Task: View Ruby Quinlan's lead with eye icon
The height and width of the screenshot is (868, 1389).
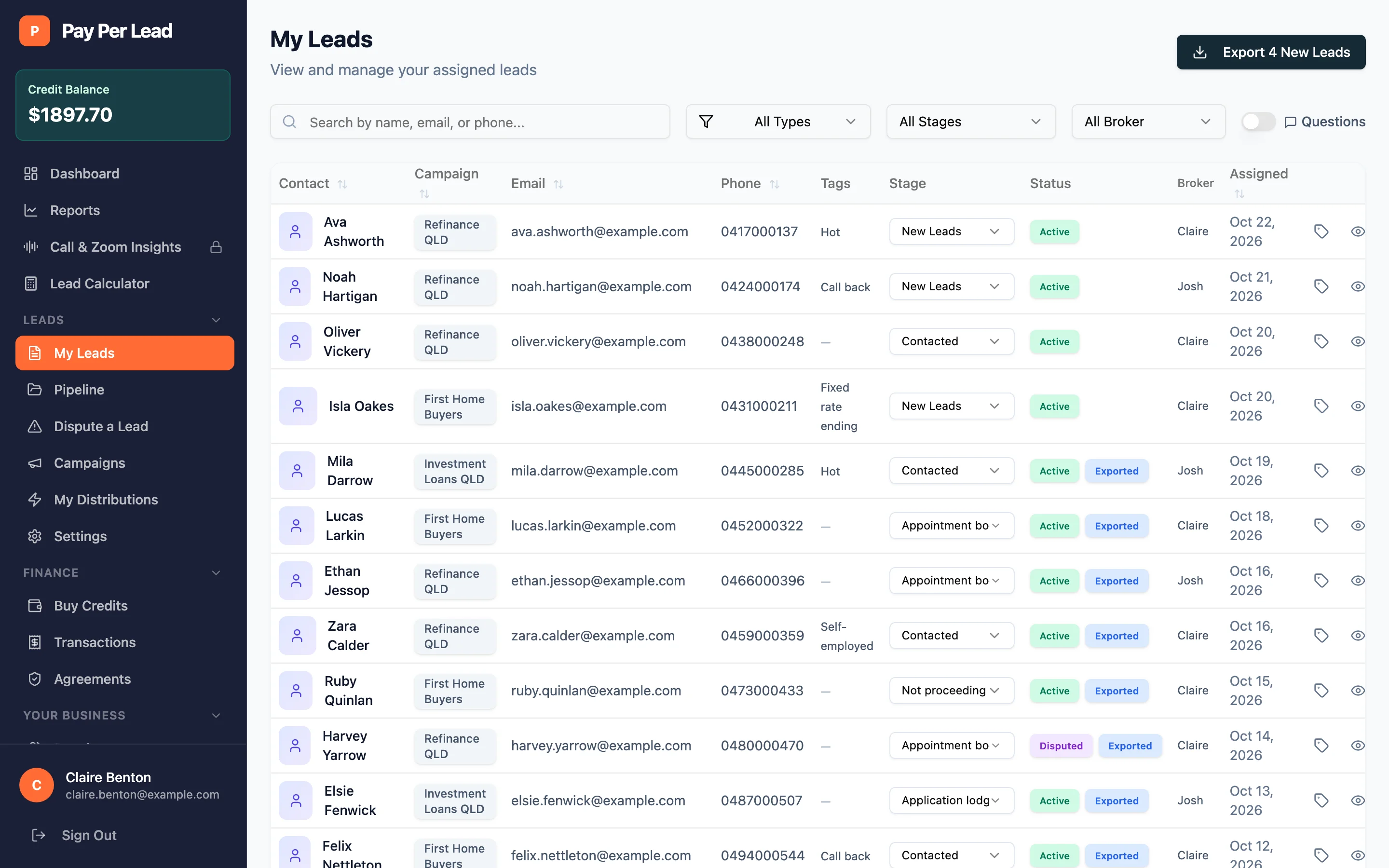Action: coord(1358,691)
